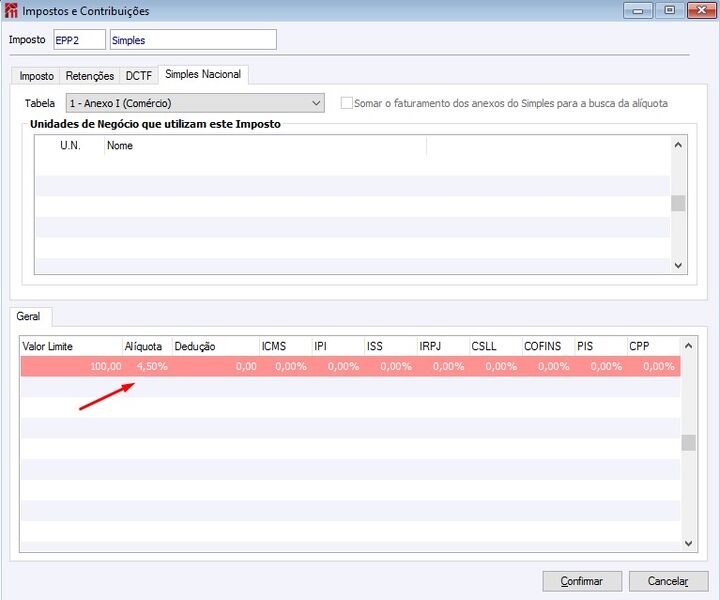
Task: Click the CSLL column header
Action: 495,346
